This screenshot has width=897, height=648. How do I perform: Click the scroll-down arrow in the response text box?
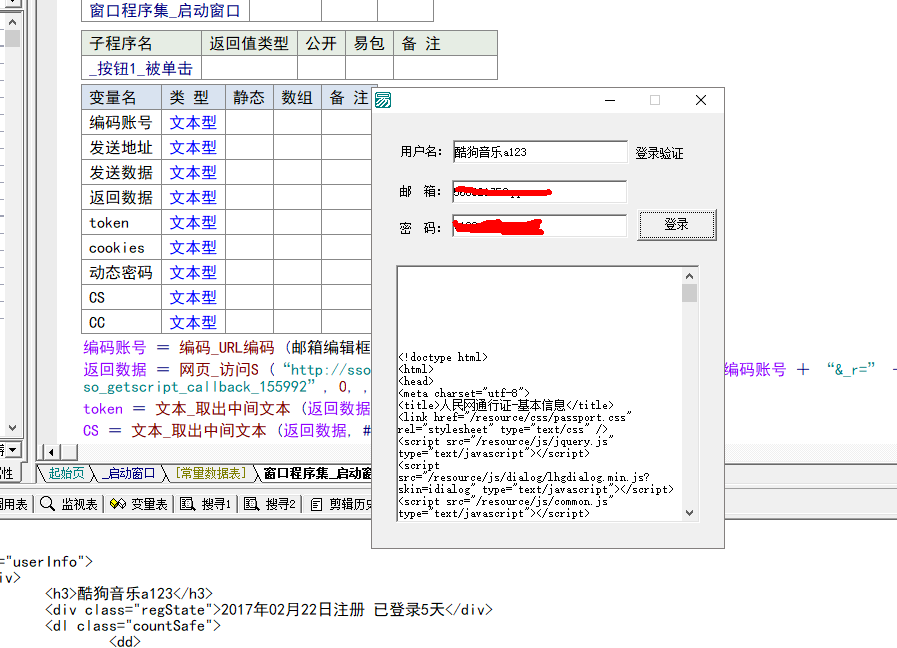click(689, 512)
